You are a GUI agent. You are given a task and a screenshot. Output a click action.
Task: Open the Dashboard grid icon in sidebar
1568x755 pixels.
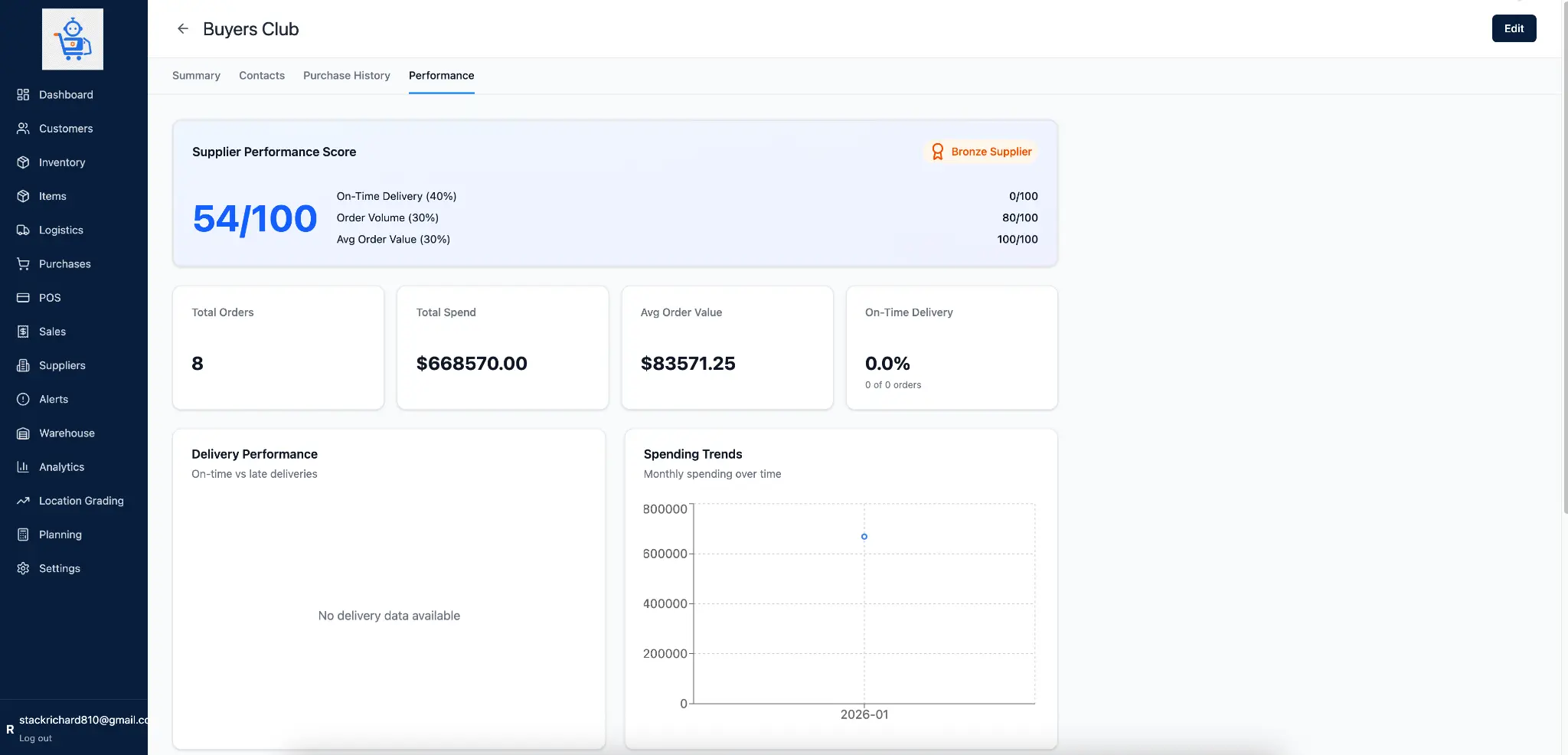pos(23,95)
